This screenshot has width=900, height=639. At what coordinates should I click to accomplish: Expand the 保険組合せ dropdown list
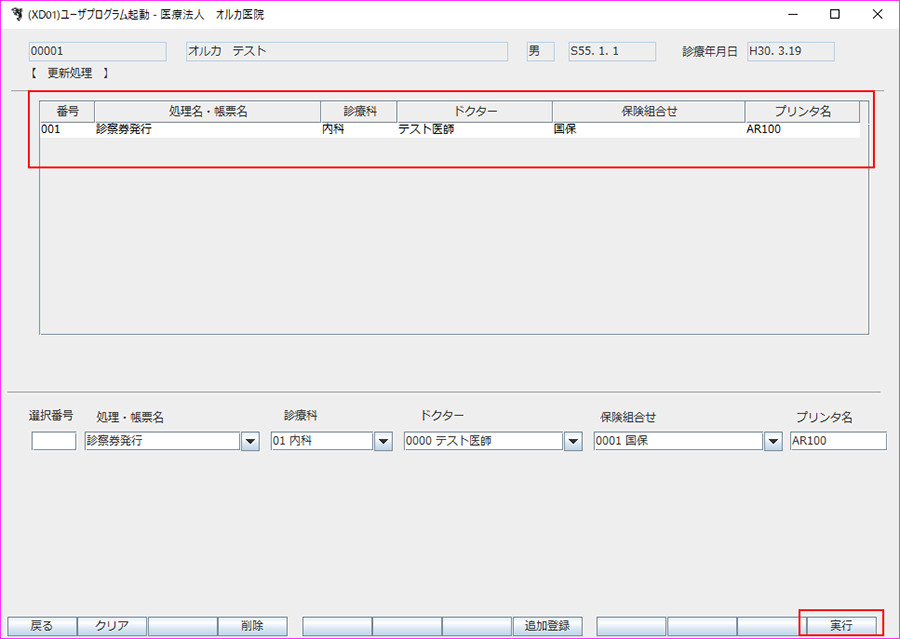click(x=773, y=440)
